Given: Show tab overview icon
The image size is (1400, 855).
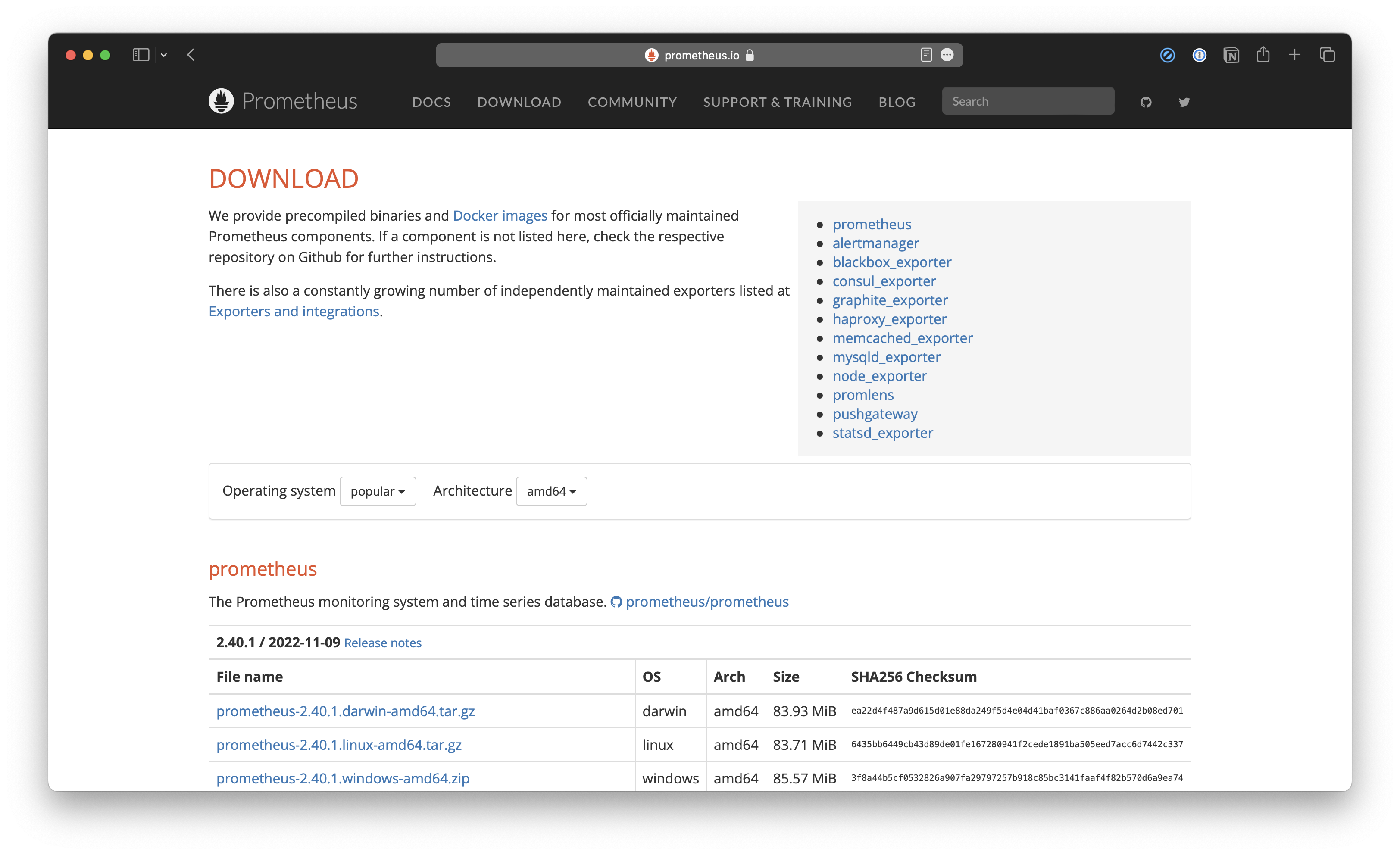Looking at the screenshot, I should click(x=1327, y=55).
